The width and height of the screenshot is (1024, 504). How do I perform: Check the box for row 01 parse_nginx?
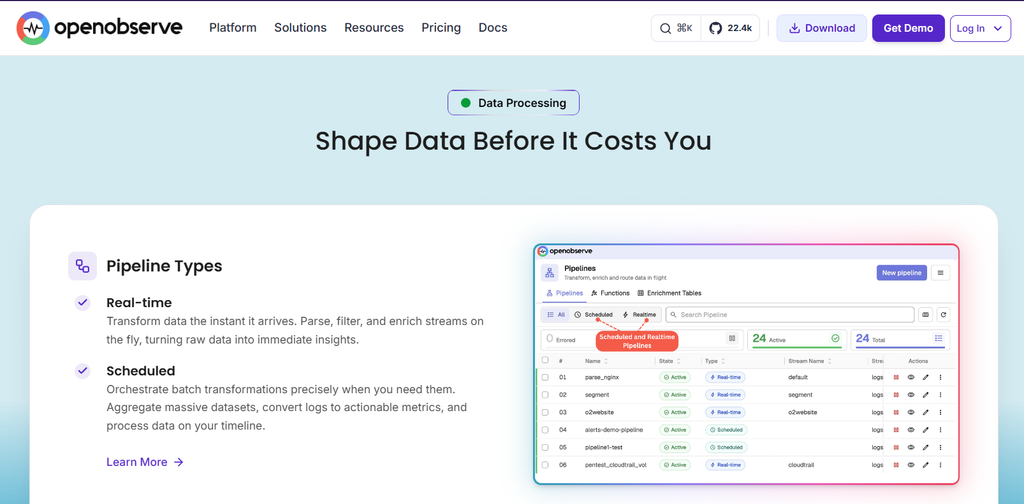(x=545, y=377)
